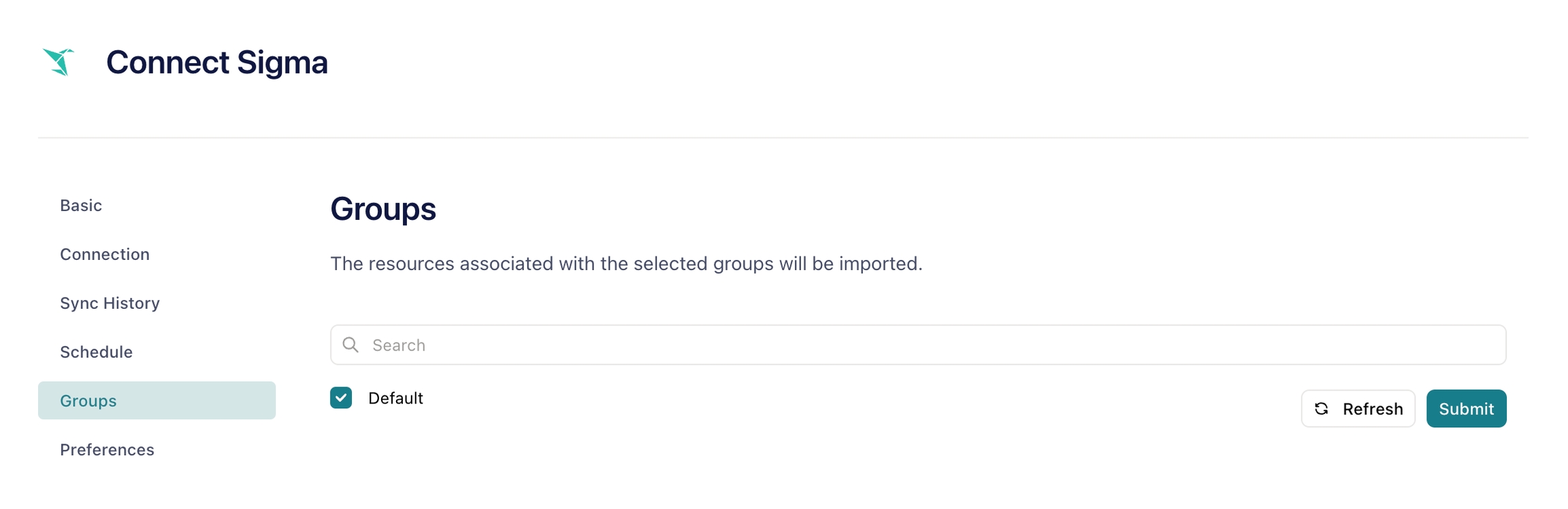
Task: Click the circular arrows refresh icon
Action: 1321,408
